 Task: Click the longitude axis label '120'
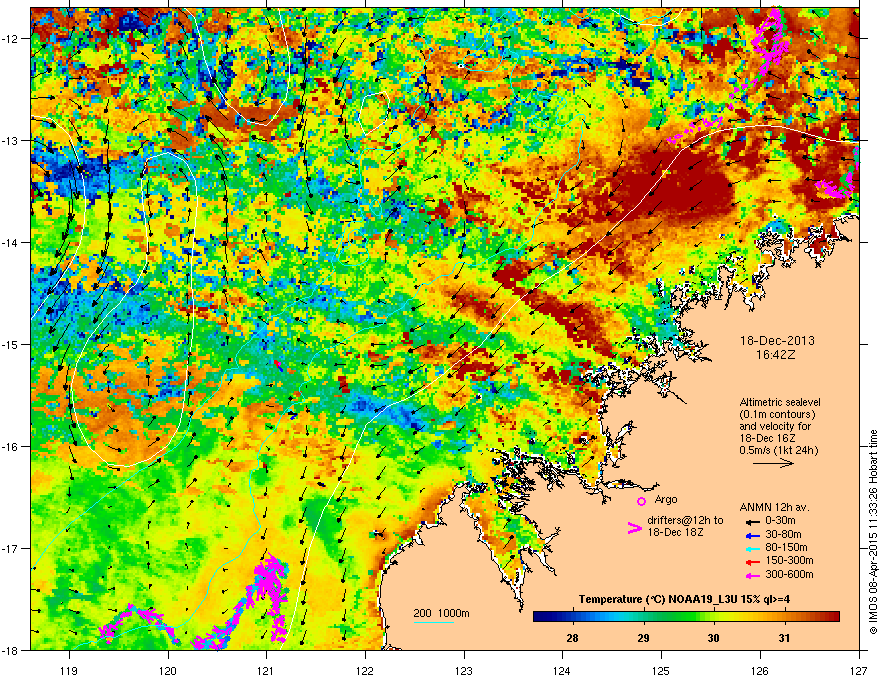tap(168, 671)
